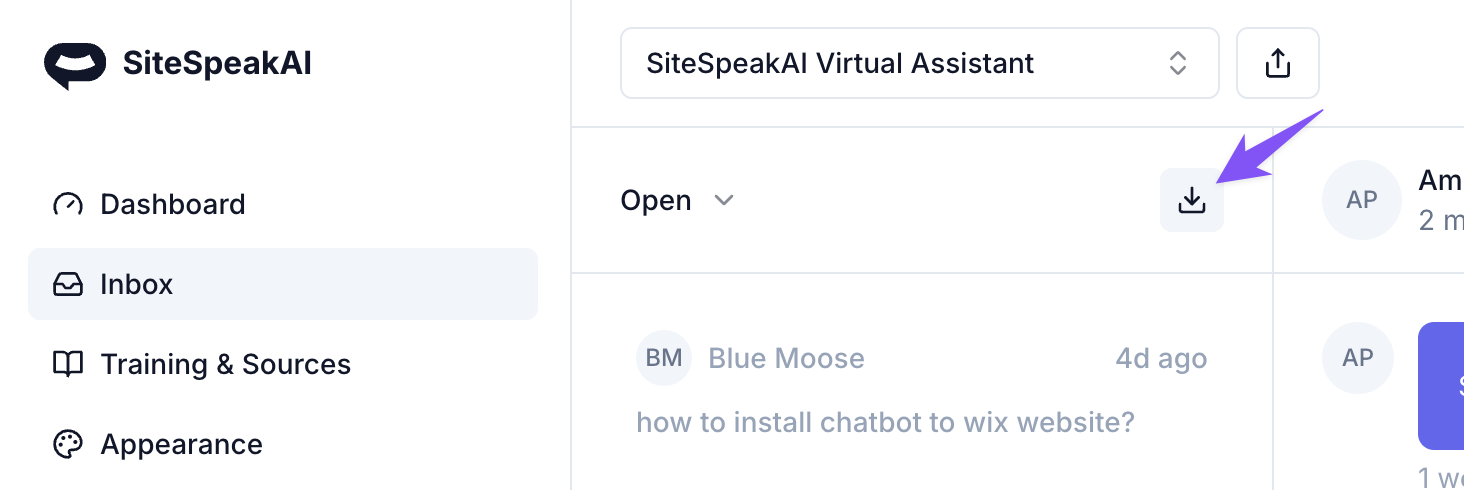Select the wix website chatbot message preview
Screen dimensions: 1464x490
pos(885,422)
